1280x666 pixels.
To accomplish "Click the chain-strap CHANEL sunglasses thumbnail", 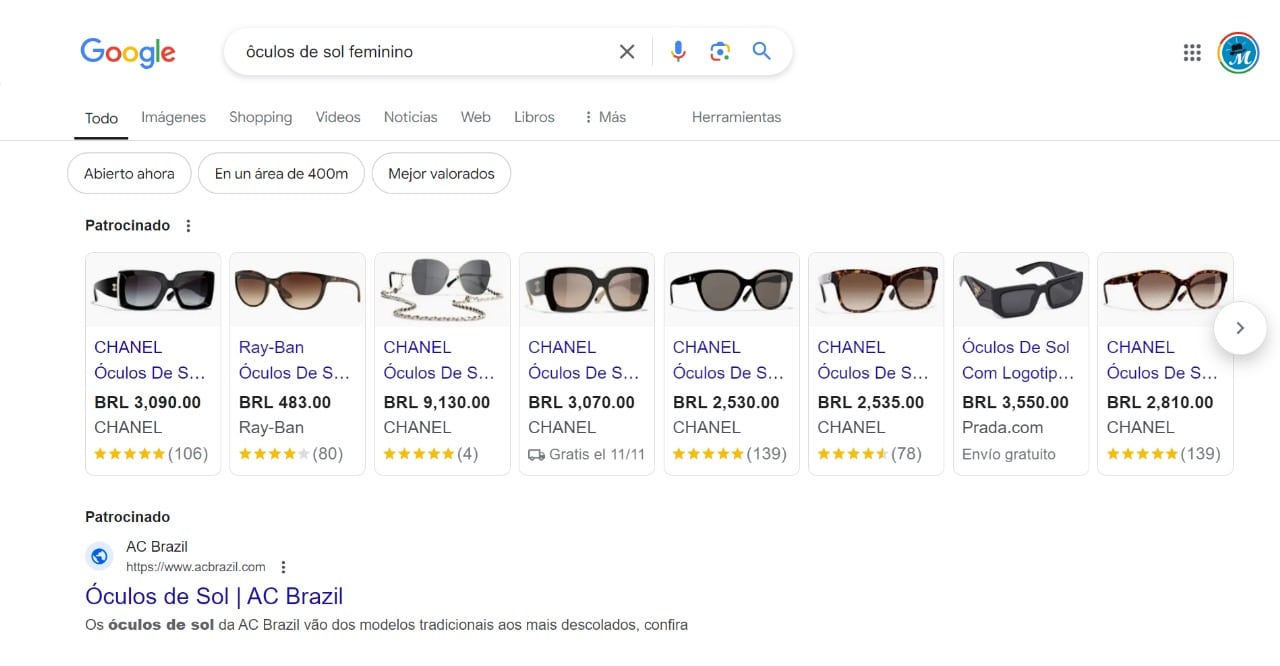I will pos(442,290).
